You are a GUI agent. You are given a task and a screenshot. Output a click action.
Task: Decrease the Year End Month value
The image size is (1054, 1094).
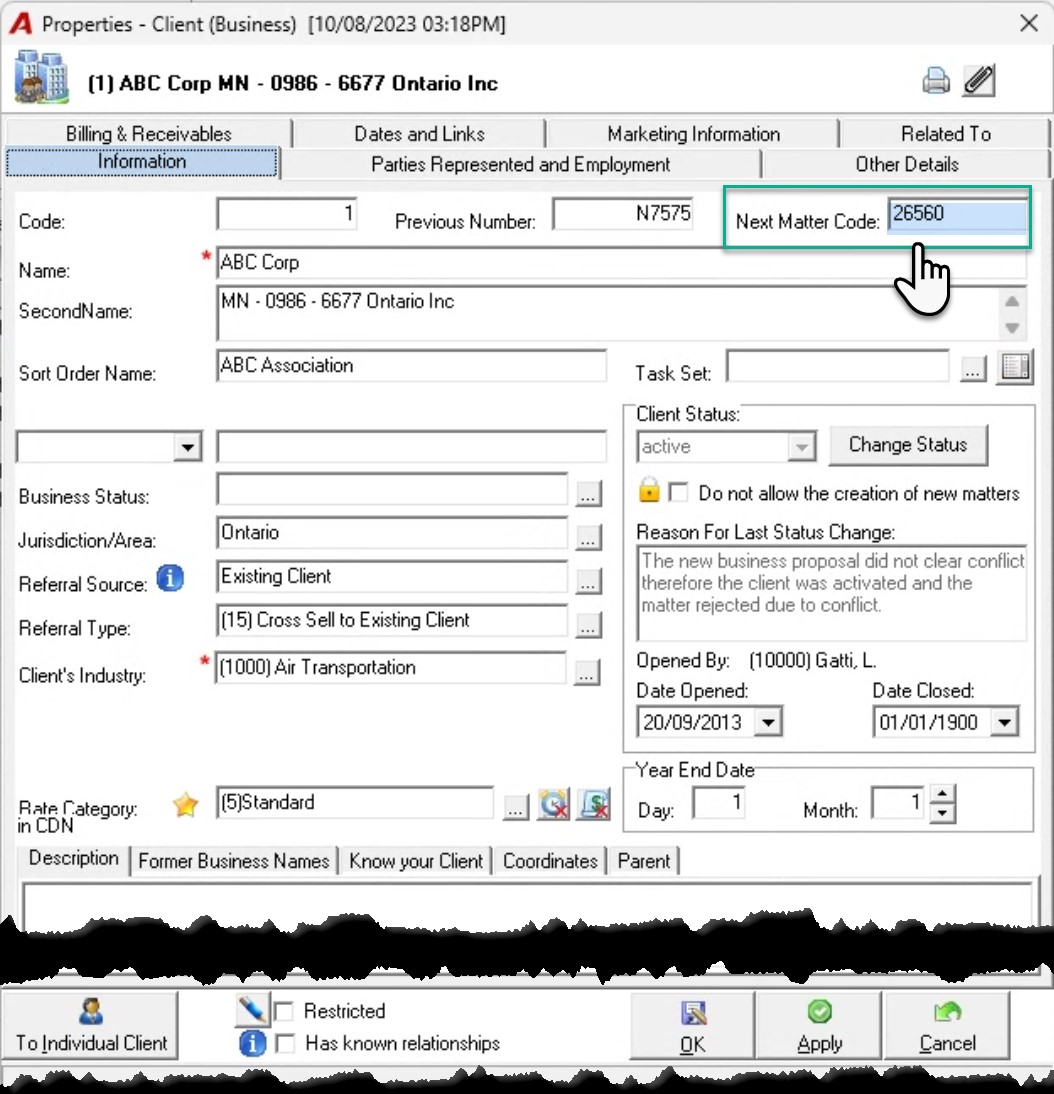942,813
